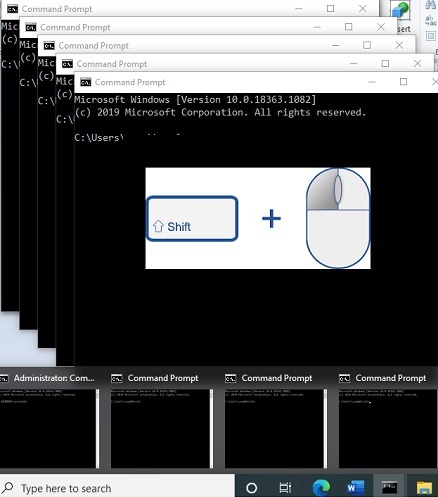Open File Explorer from the taskbar

[x=424, y=488]
